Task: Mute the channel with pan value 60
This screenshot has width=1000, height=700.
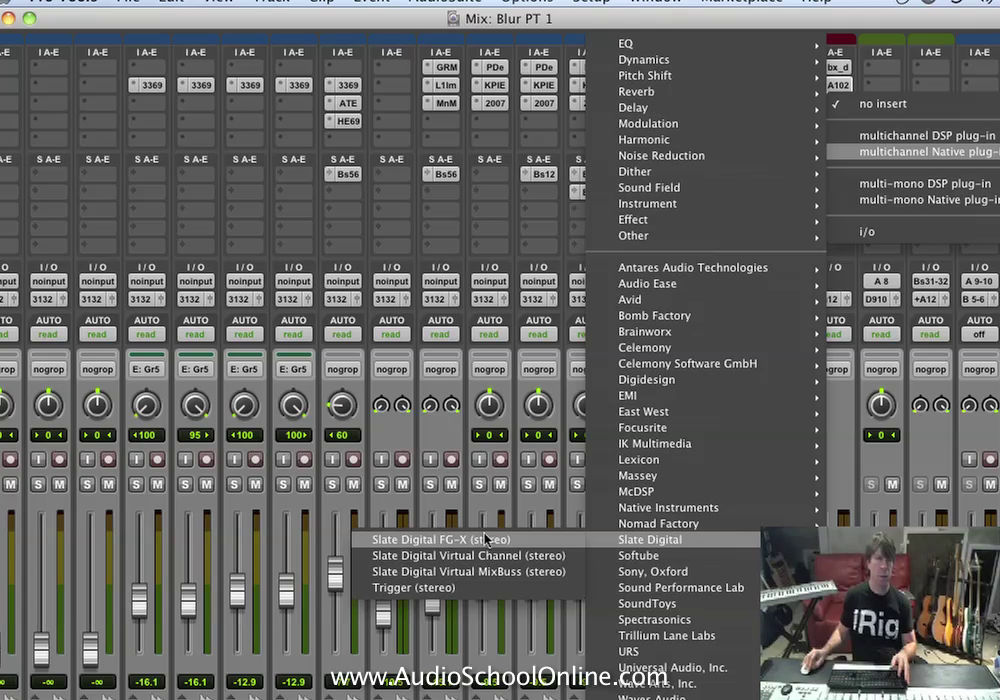Action: 353,485
